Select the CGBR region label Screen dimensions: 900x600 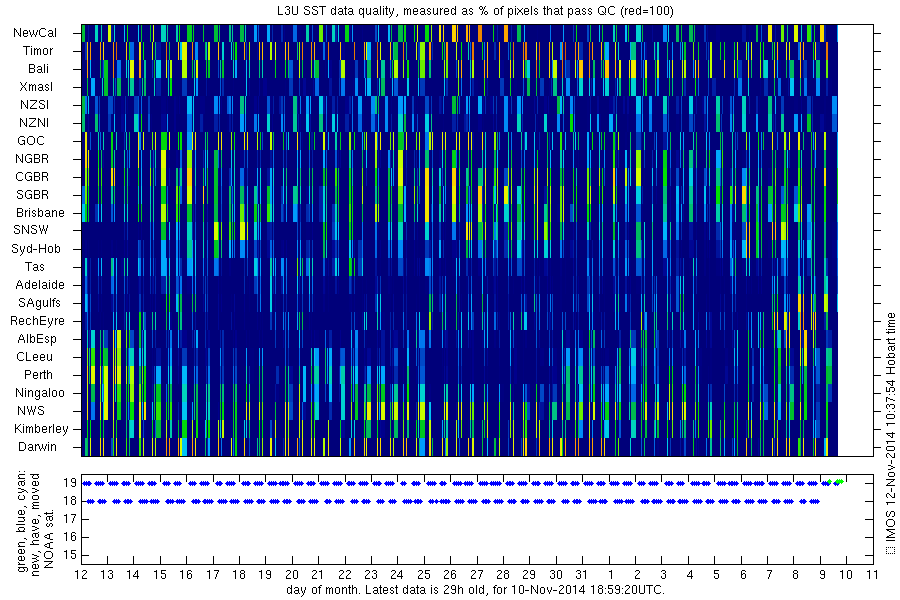32,177
